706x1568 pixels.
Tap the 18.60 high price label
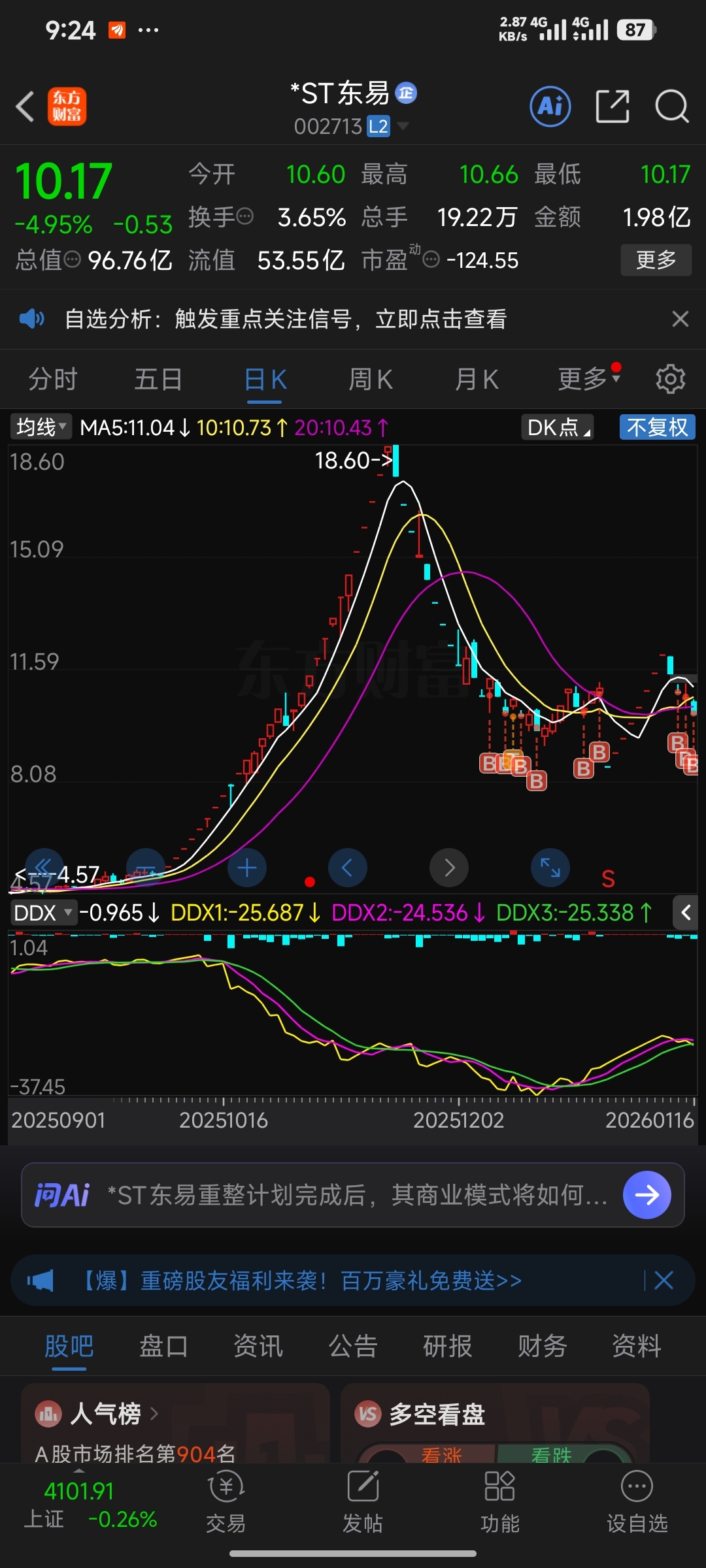[353, 461]
